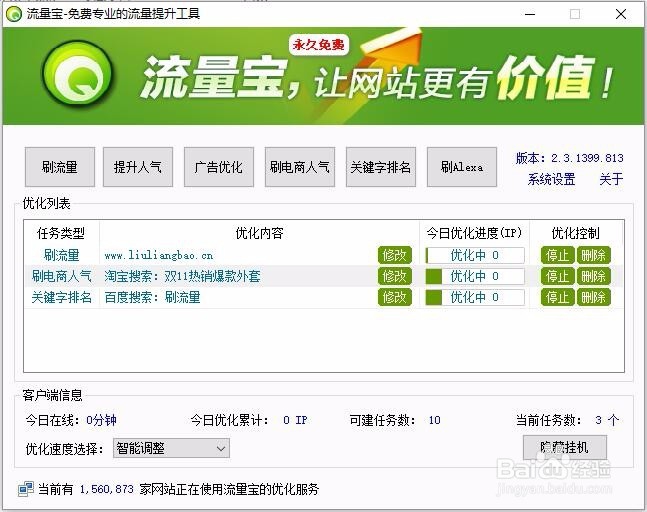Click 刷电商人气 task type cell in list
Viewport: 647px width, 512px height.
pos(61,276)
